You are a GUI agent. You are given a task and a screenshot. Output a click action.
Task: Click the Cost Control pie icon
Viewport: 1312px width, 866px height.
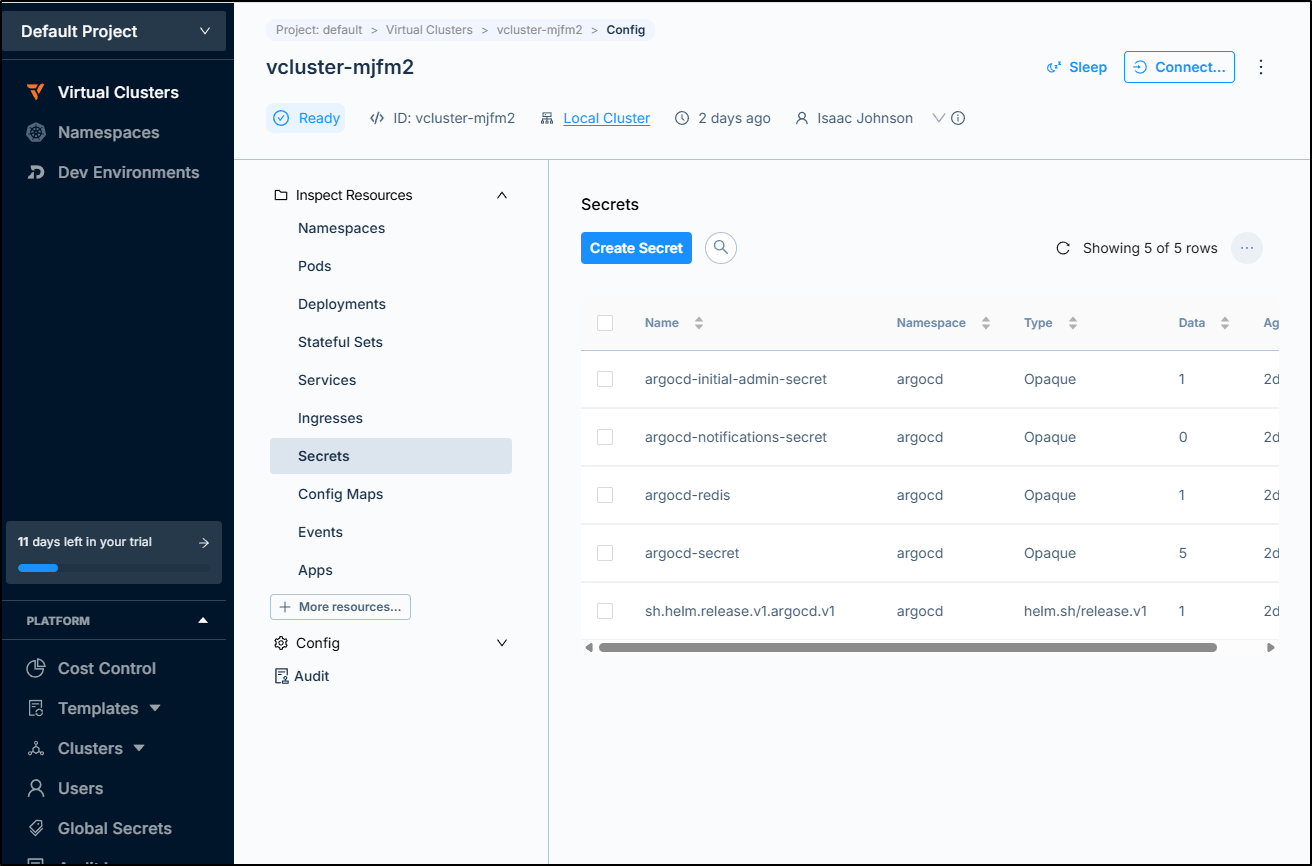(x=36, y=668)
